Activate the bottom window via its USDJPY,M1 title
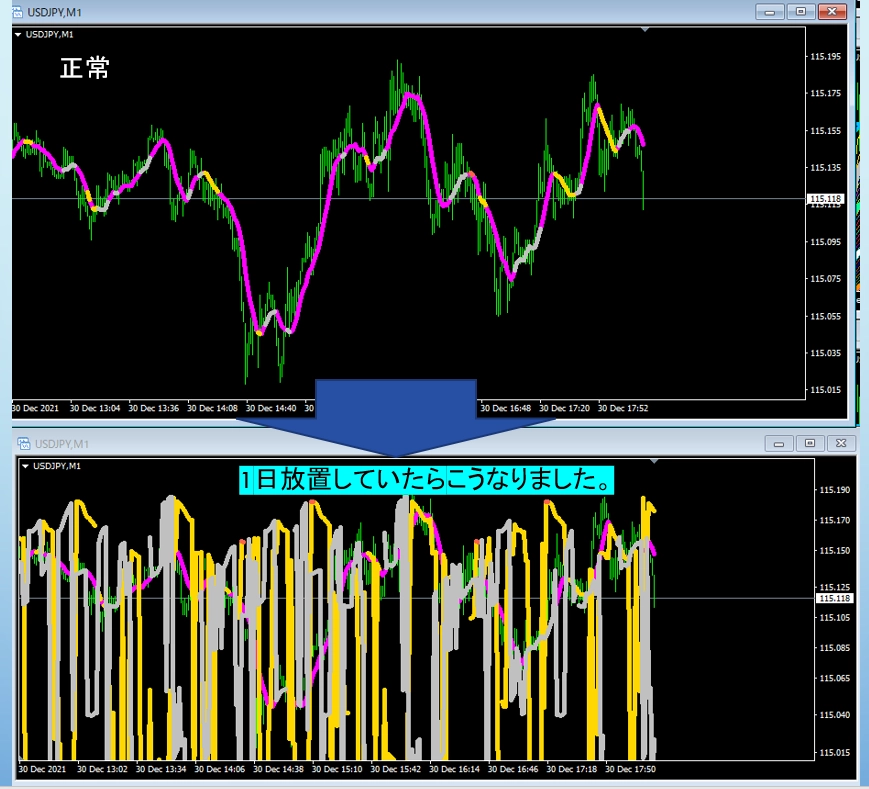869x789 pixels. pyautogui.click(x=62, y=443)
